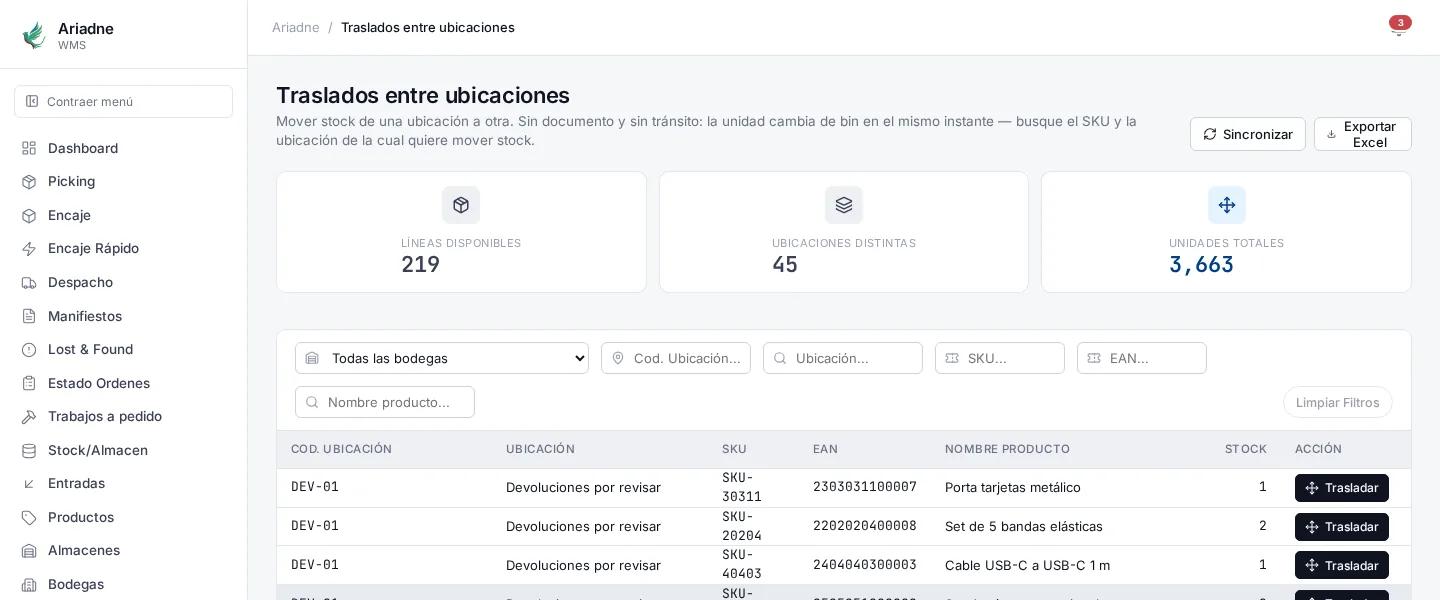Screen dimensions: 1440x600
Task: Open Manifiestos in the sidebar
Action: (x=124, y=316)
